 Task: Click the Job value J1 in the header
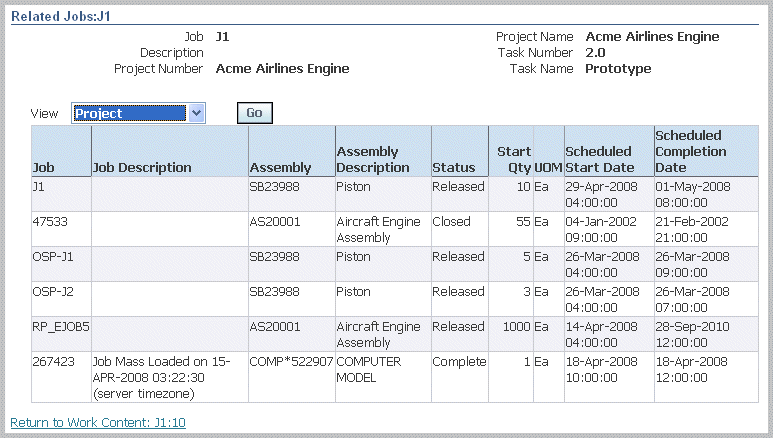pos(222,36)
